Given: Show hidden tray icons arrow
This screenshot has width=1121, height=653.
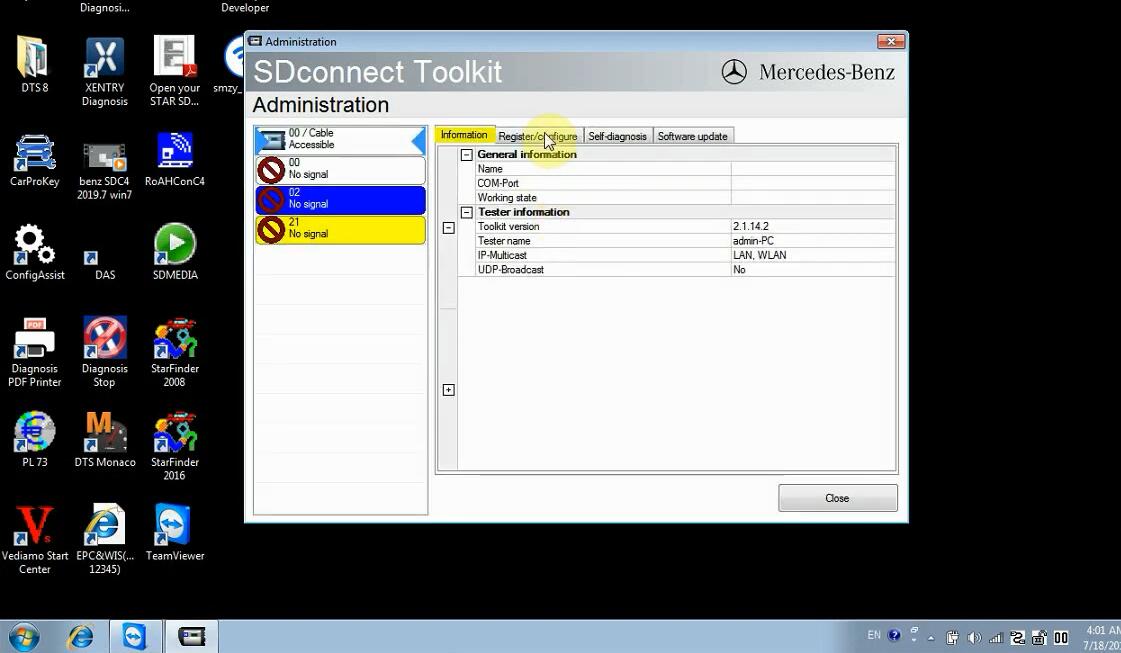Looking at the screenshot, I should (x=931, y=639).
